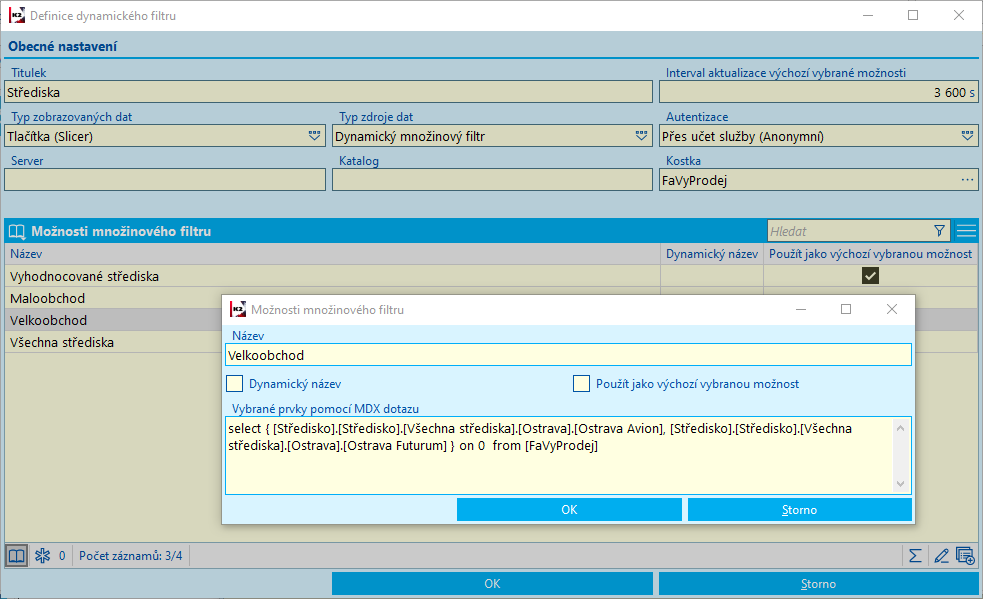Screen dimensions: 983x599
Task: Click K2 logo in main window title bar
Action: [17, 15]
